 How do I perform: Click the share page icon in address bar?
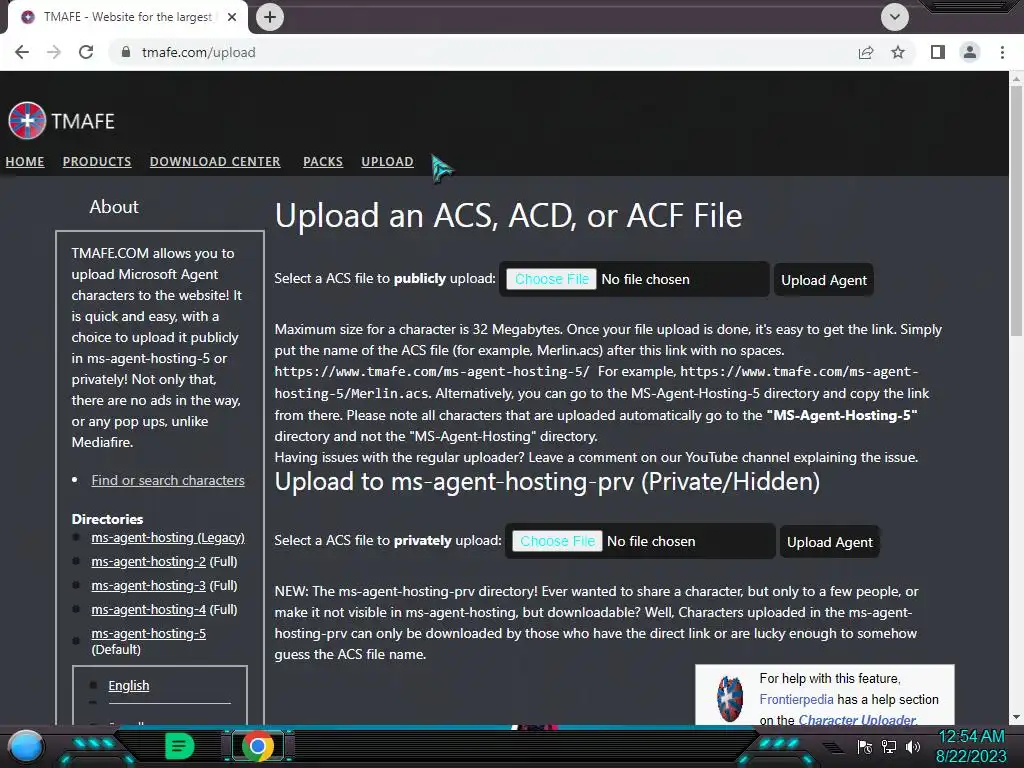coord(866,52)
